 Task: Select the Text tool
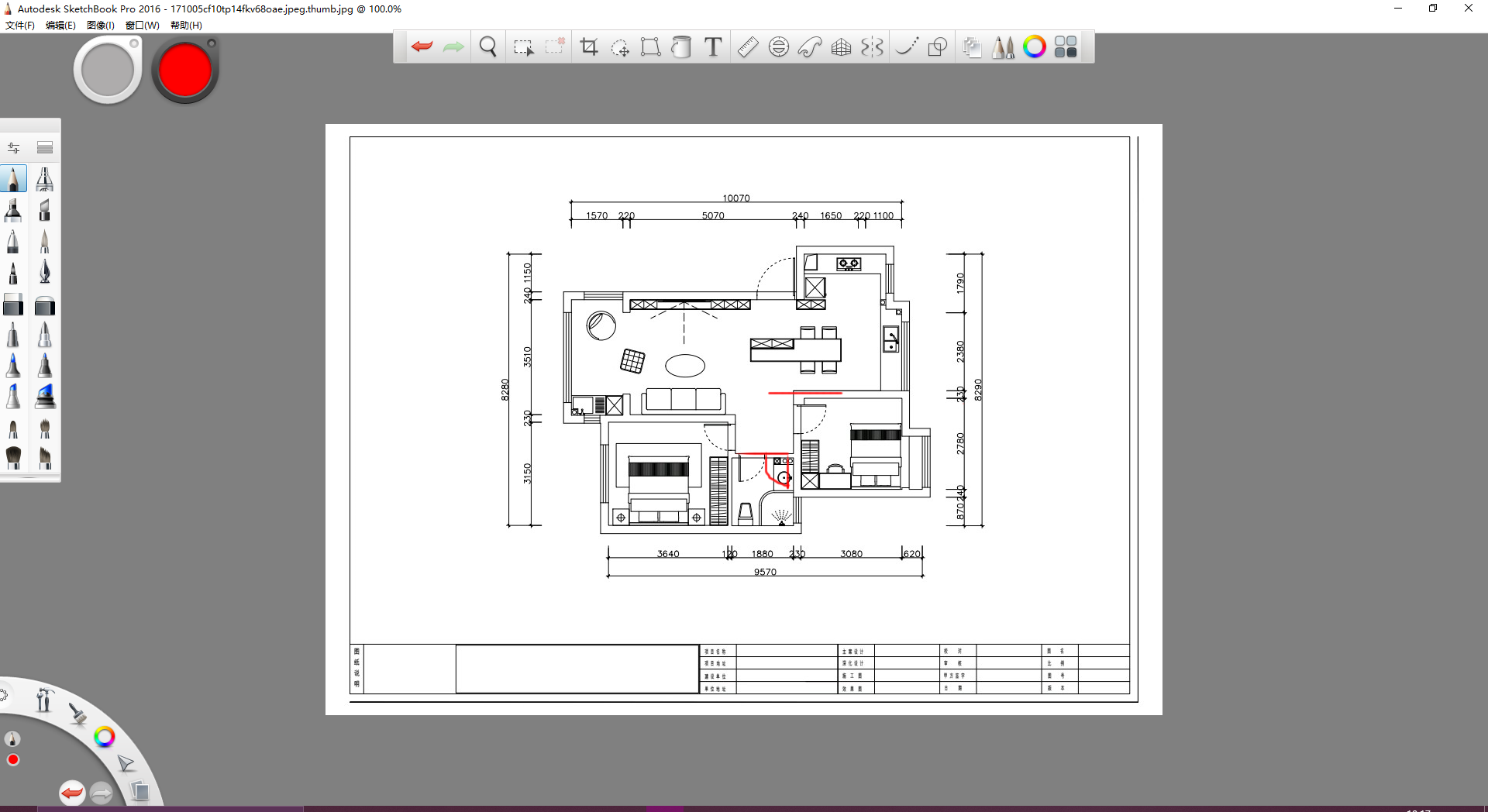click(x=713, y=47)
